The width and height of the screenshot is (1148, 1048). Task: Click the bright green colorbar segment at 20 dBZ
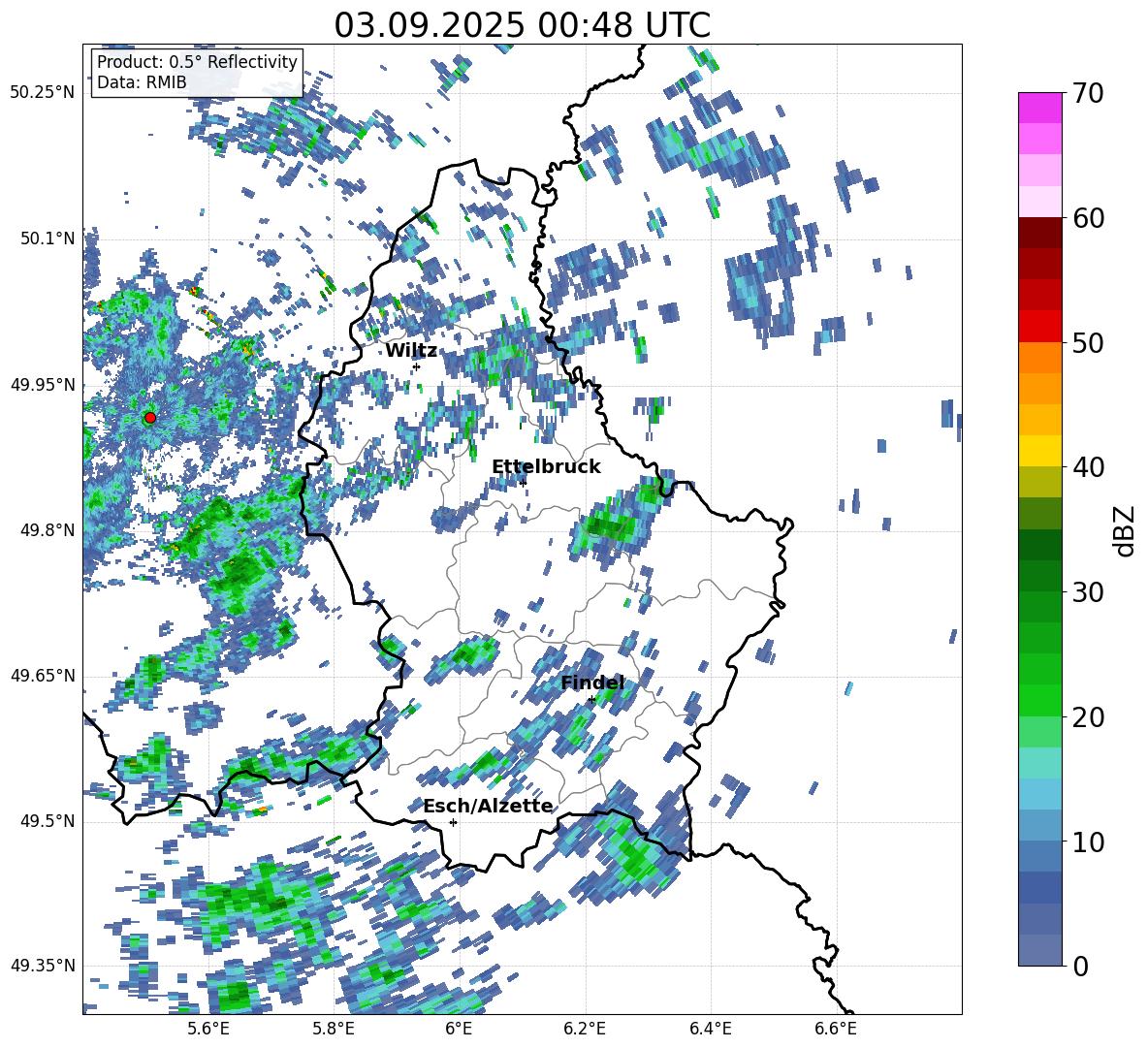pos(1039,700)
